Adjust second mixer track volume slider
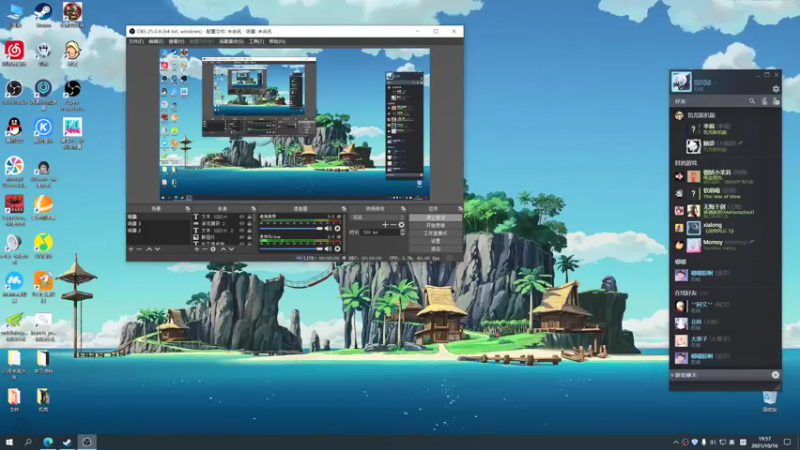The image size is (800, 450). (x=291, y=249)
